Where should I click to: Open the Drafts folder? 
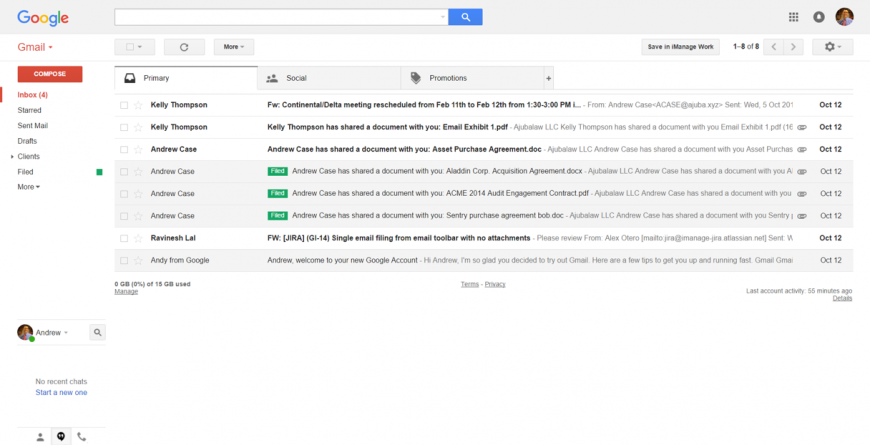27,141
